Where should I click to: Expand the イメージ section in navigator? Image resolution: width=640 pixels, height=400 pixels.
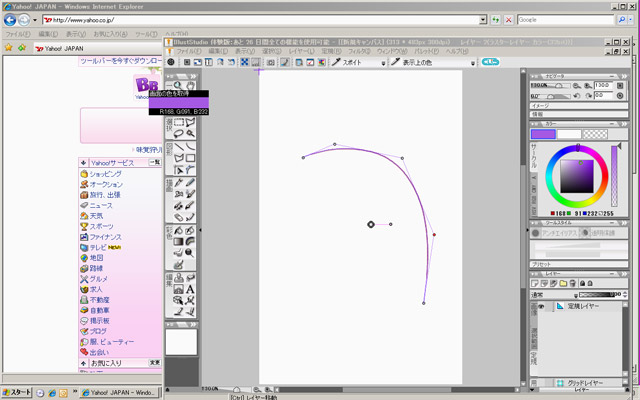[x=579, y=106]
